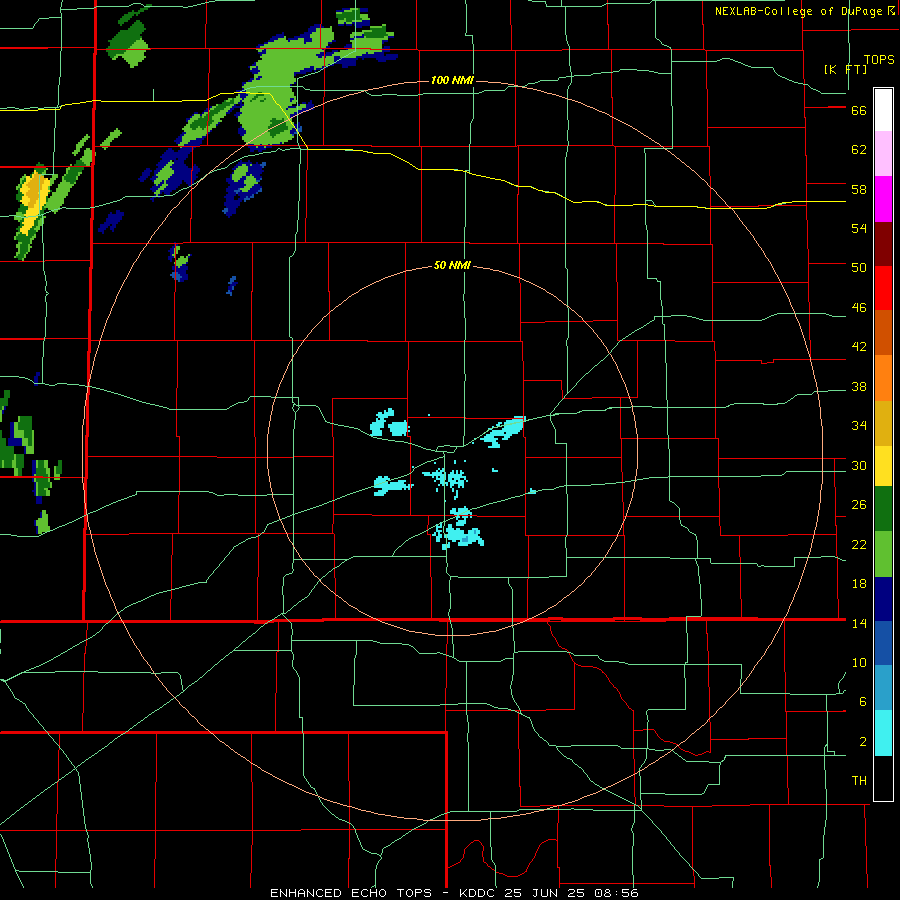This screenshot has height=900, width=900.
Task: Click the light green swatch between 26 and 22
Action: point(883,554)
